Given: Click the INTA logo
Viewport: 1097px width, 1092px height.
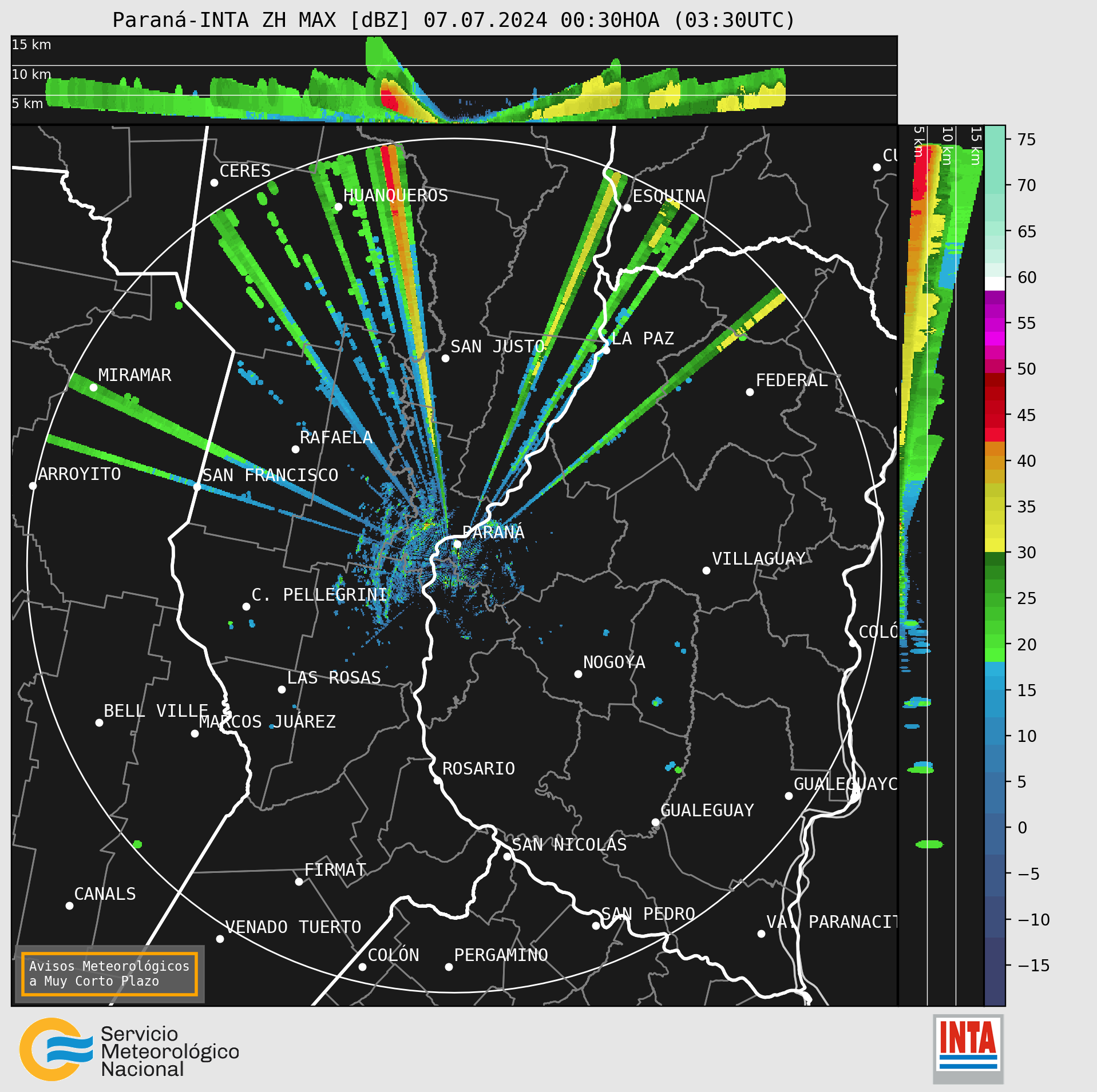Looking at the screenshot, I should click(x=968, y=1048).
